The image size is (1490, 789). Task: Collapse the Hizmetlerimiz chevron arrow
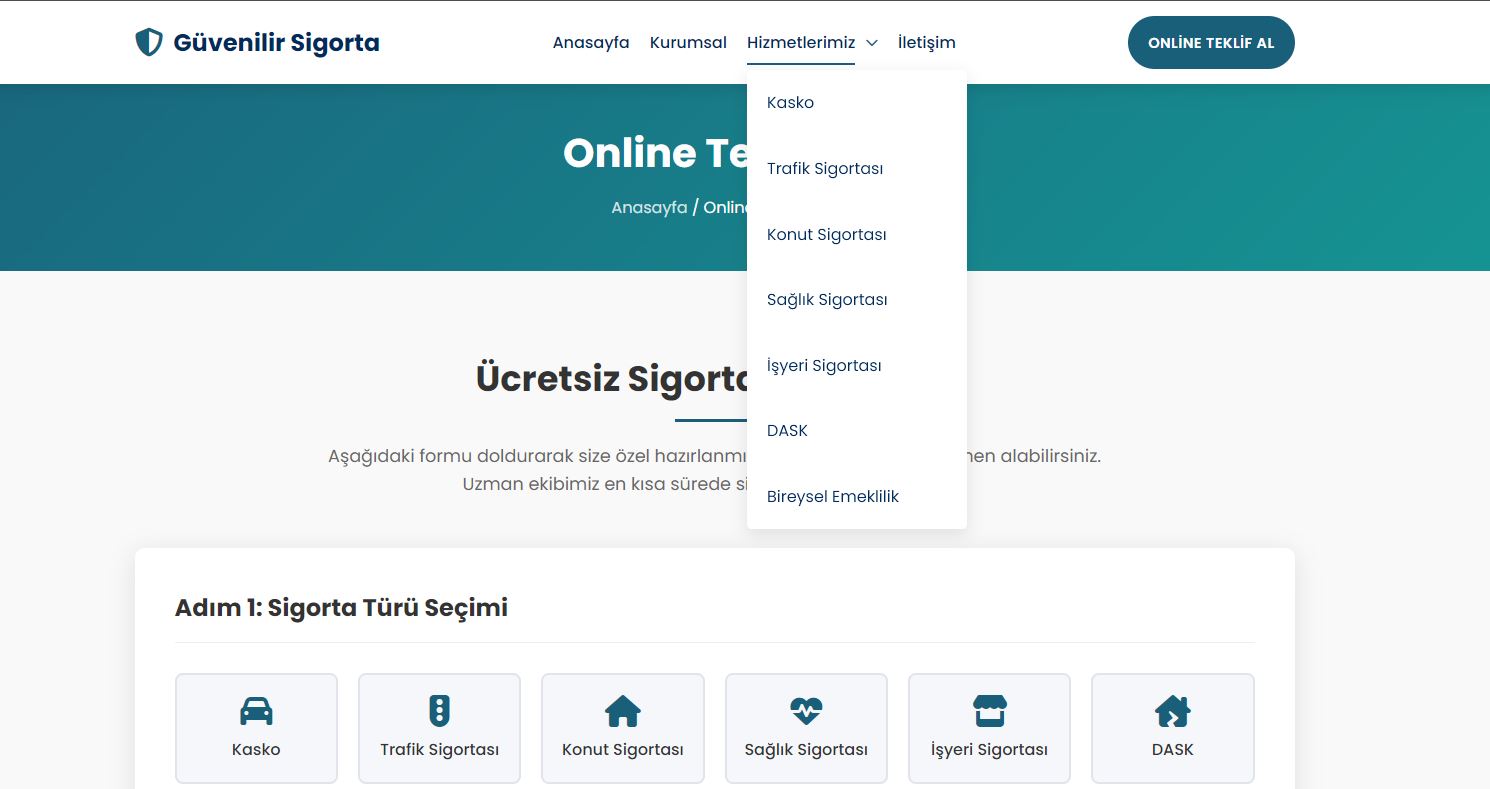tap(872, 43)
